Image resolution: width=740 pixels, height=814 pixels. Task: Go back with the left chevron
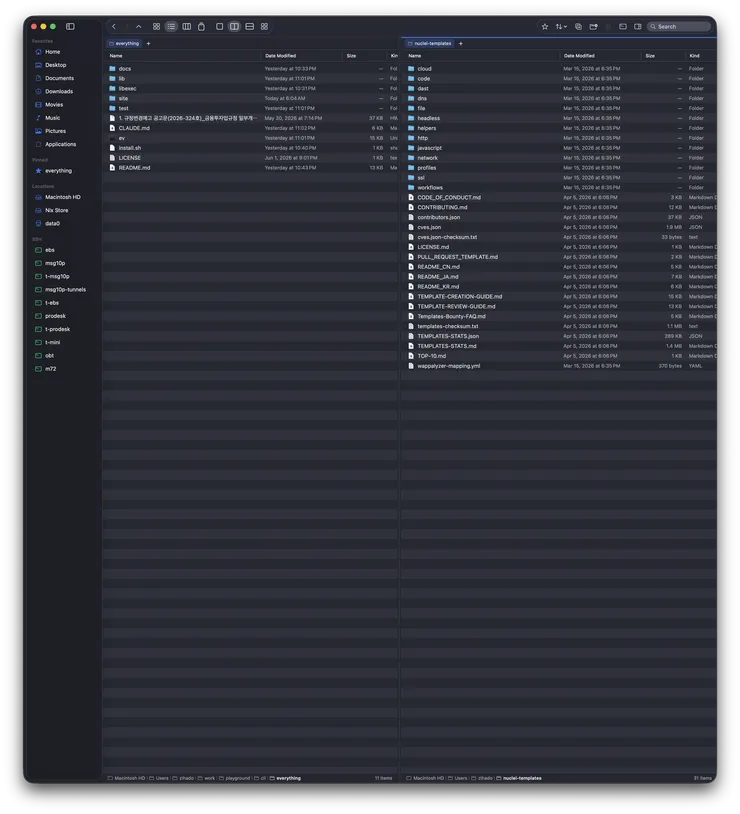(114, 26)
